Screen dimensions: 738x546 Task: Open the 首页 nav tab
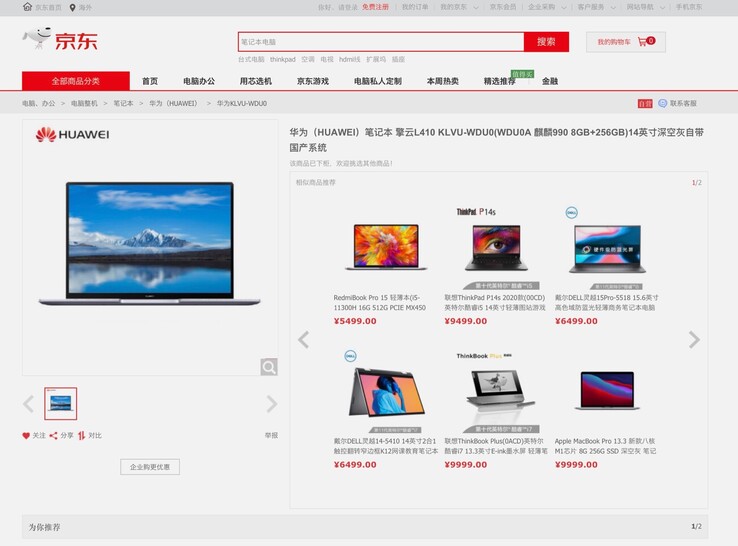click(150, 81)
